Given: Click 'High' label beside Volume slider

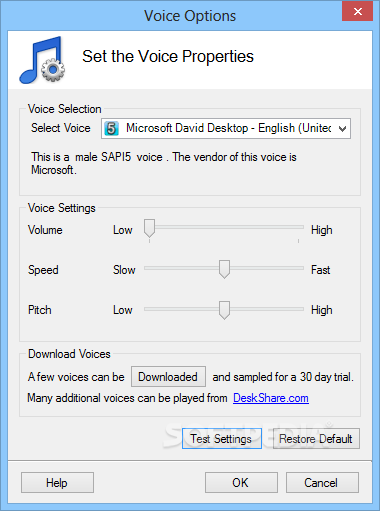Looking at the screenshot, I should pyautogui.click(x=322, y=230).
